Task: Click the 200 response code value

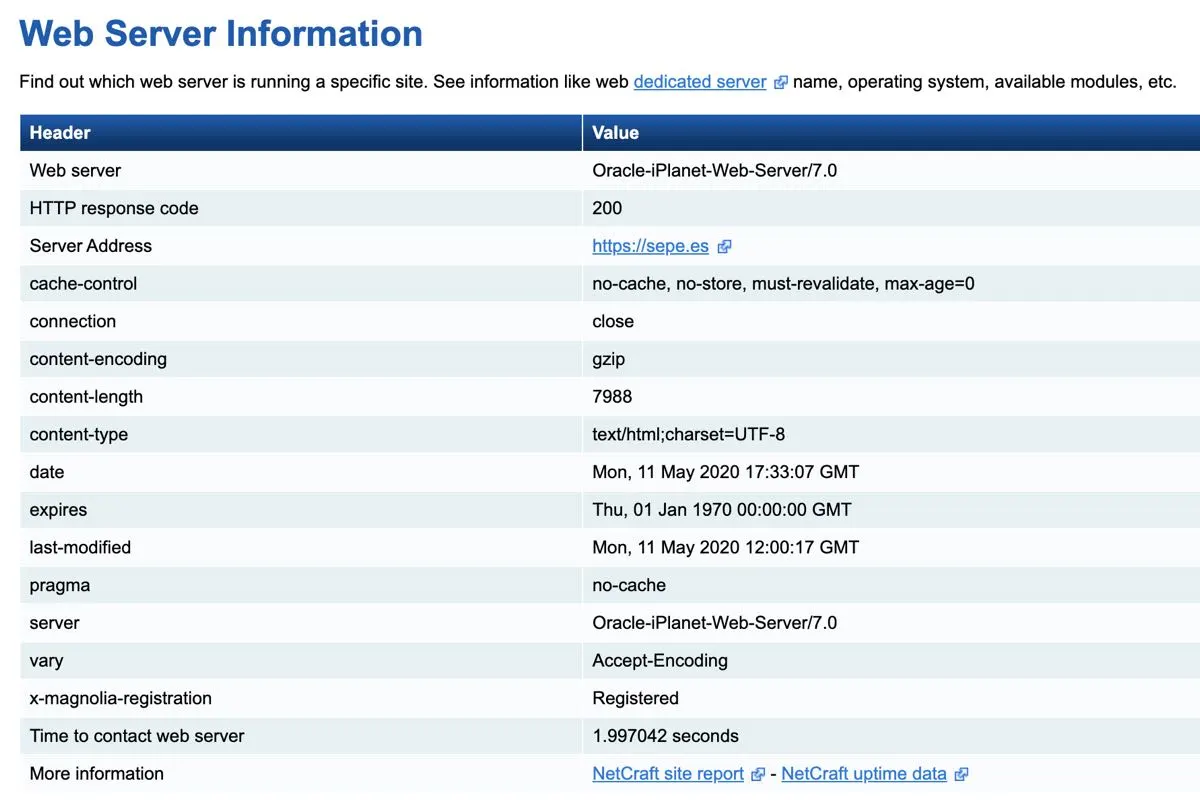Action: pyautogui.click(x=607, y=208)
